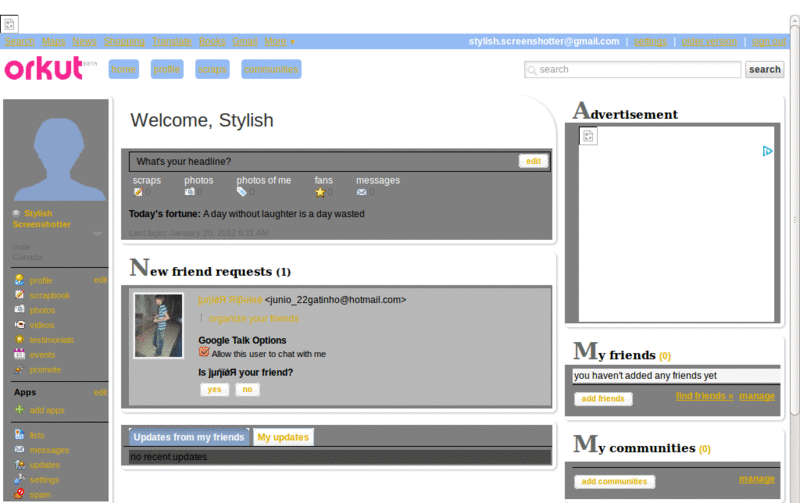Click the friend requester's name link
This screenshot has width=800, height=503.
click(x=230, y=299)
